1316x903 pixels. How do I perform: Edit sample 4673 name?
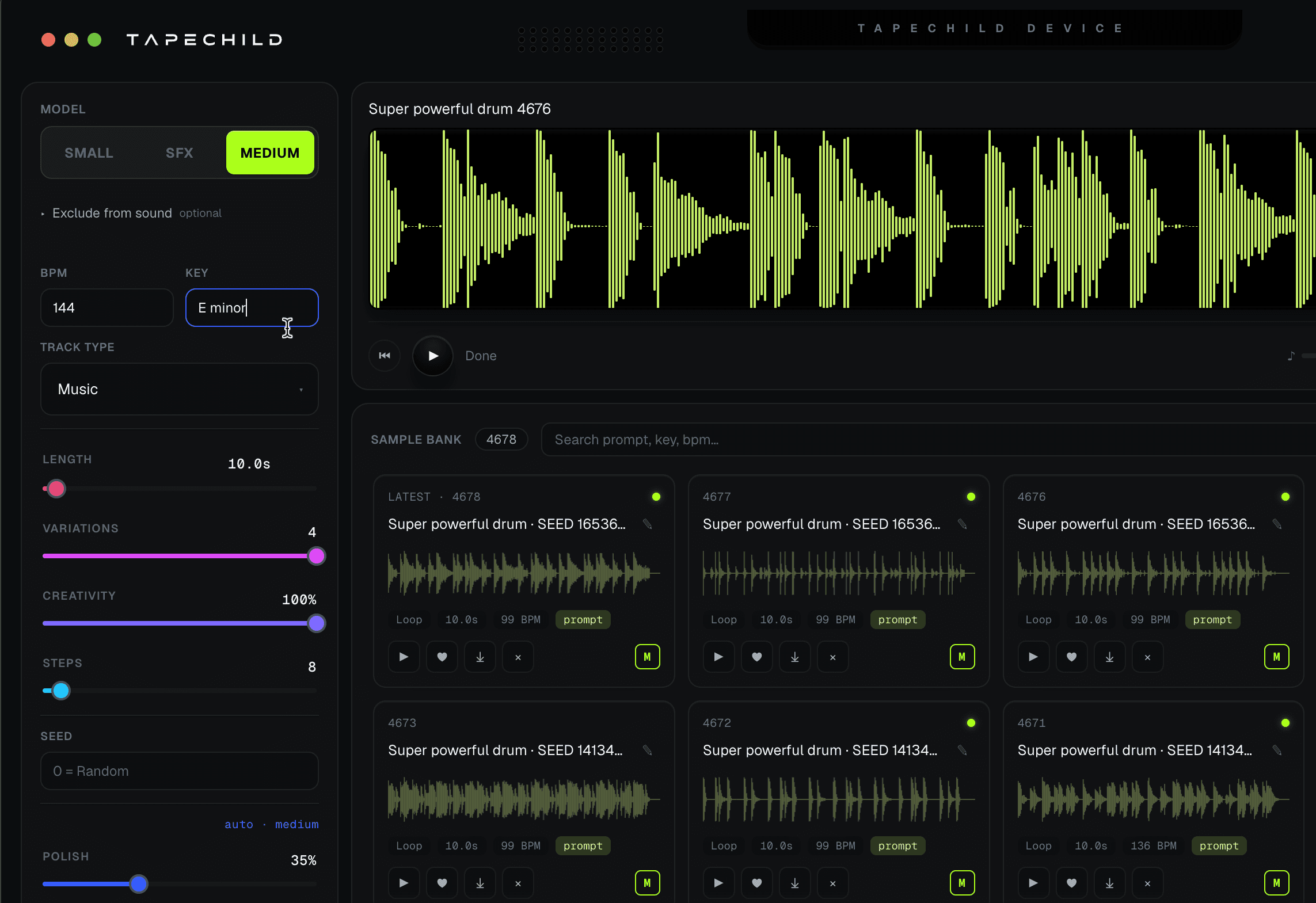click(648, 750)
